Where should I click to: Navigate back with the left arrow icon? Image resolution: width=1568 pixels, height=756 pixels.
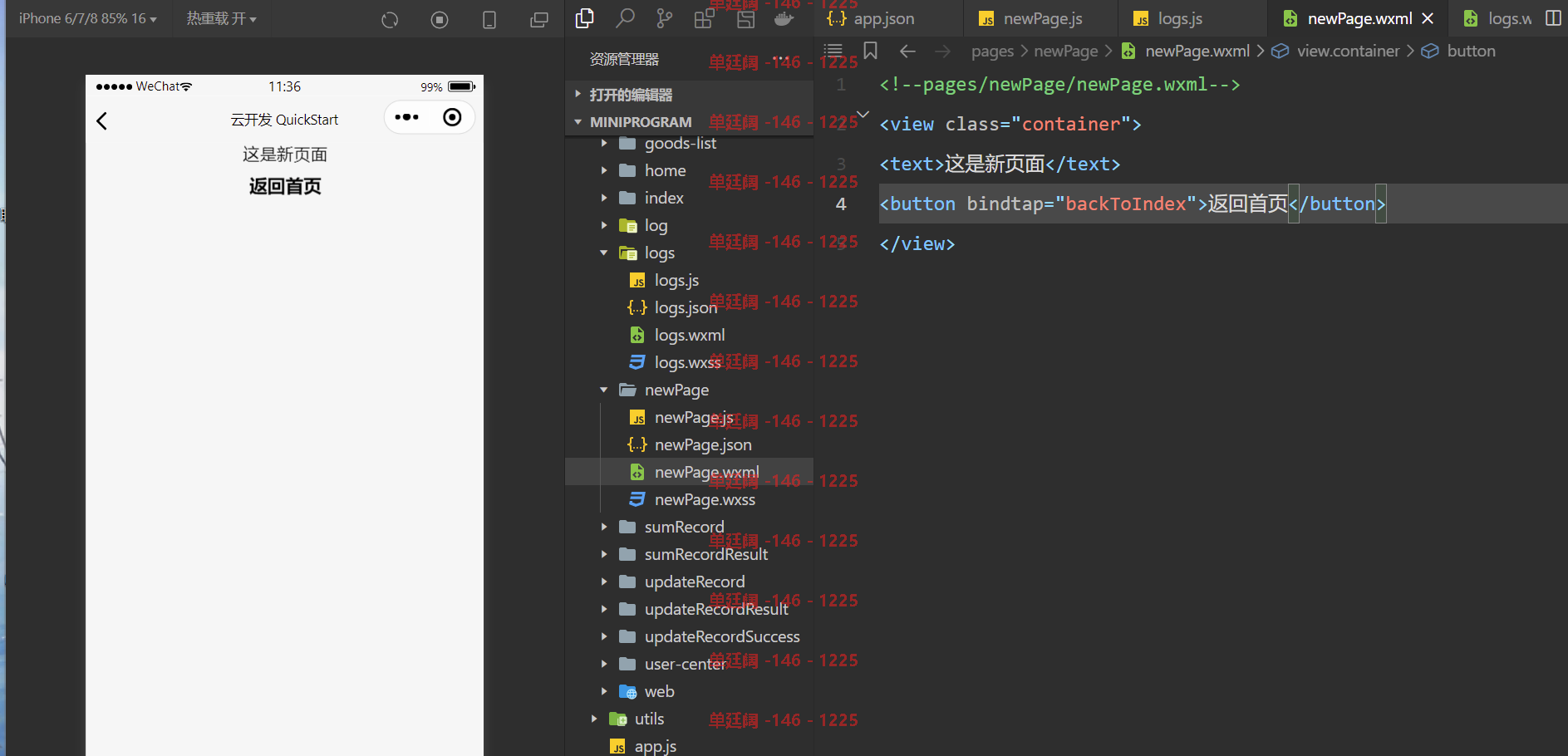[907, 52]
